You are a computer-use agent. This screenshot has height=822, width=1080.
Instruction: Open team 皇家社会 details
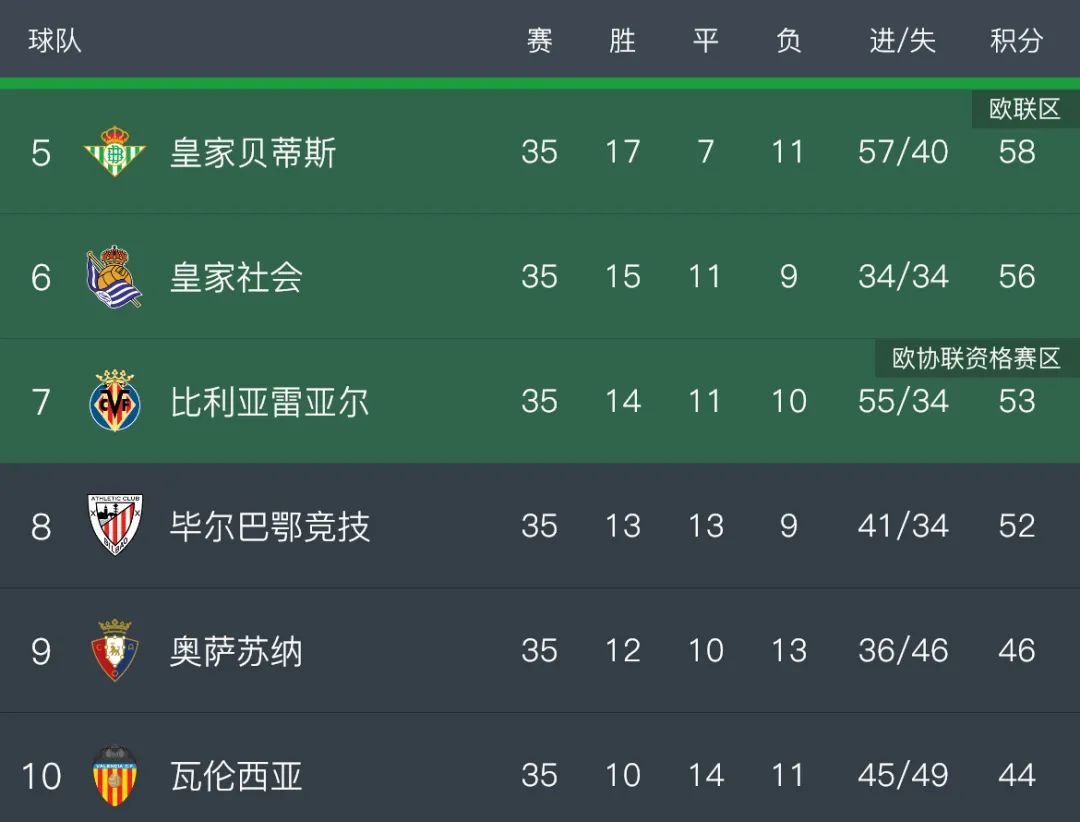pos(236,277)
